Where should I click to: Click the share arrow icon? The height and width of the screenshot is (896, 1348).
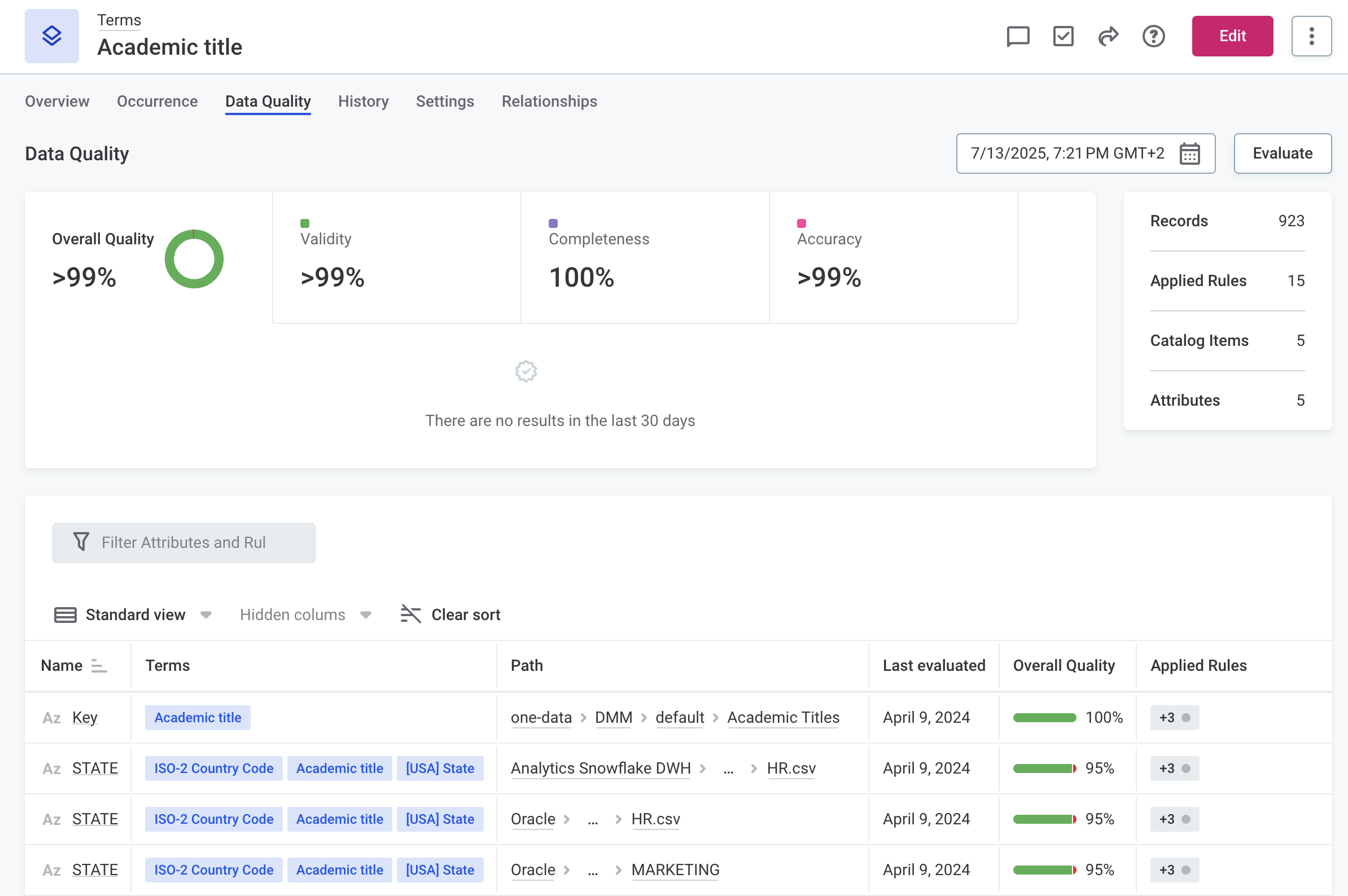[1108, 36]
